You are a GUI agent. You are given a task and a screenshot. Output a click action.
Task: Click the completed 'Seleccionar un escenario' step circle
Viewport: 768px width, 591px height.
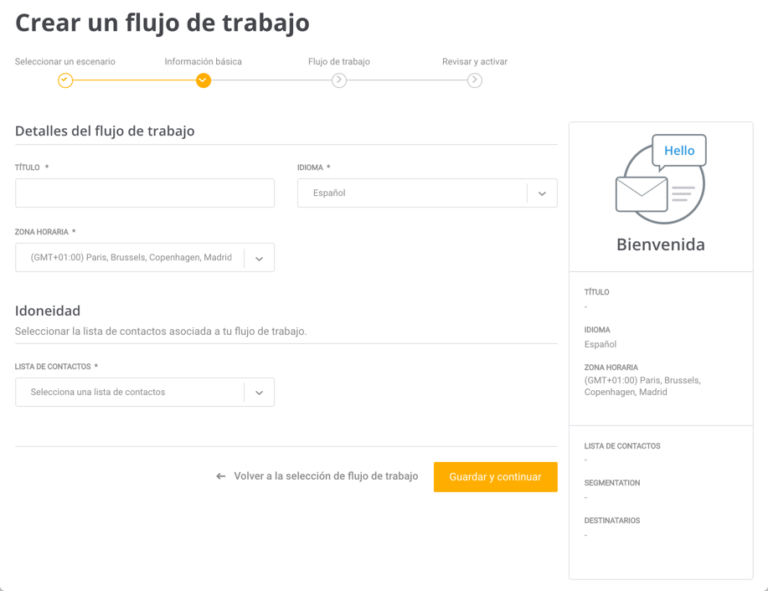[x=65, y=80]
